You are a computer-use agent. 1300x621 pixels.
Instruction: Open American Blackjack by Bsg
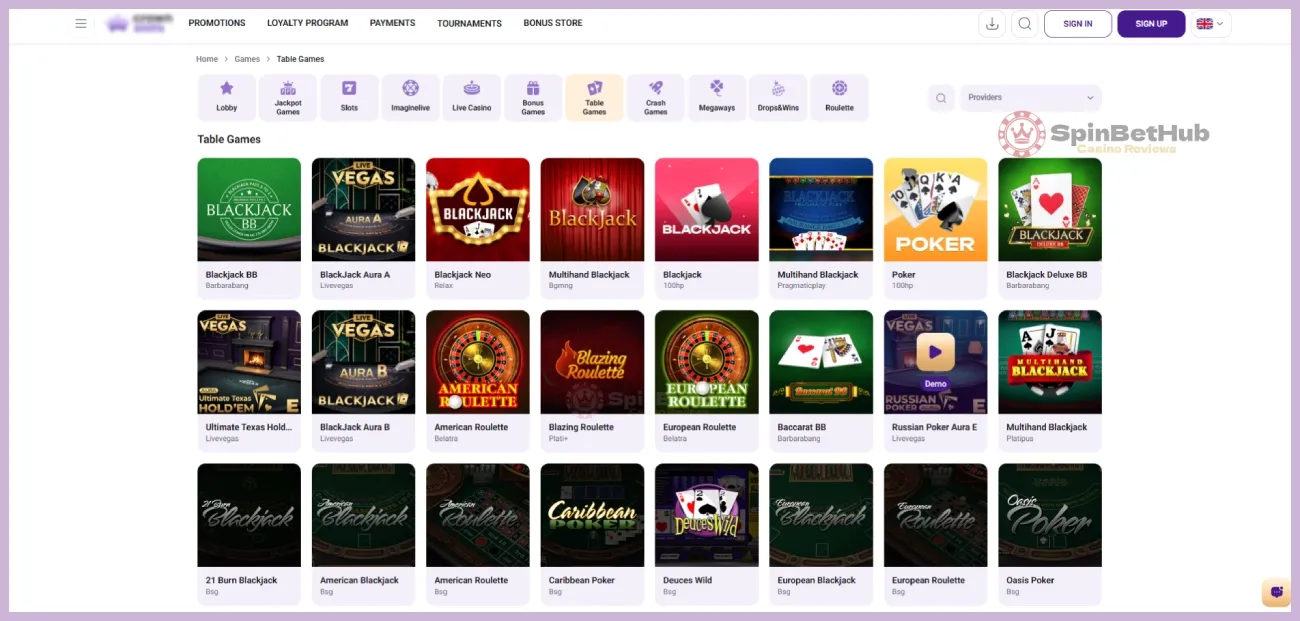click(363, 515)
